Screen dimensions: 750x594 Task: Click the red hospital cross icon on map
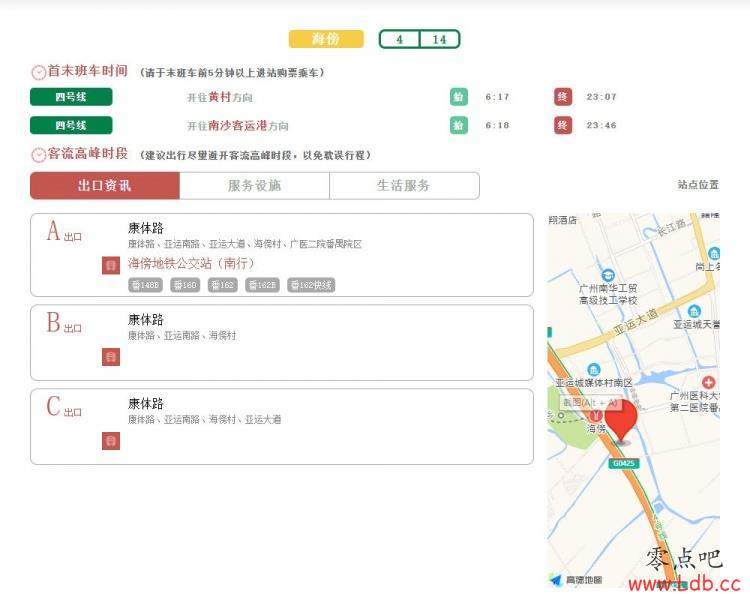click(708, 382)
